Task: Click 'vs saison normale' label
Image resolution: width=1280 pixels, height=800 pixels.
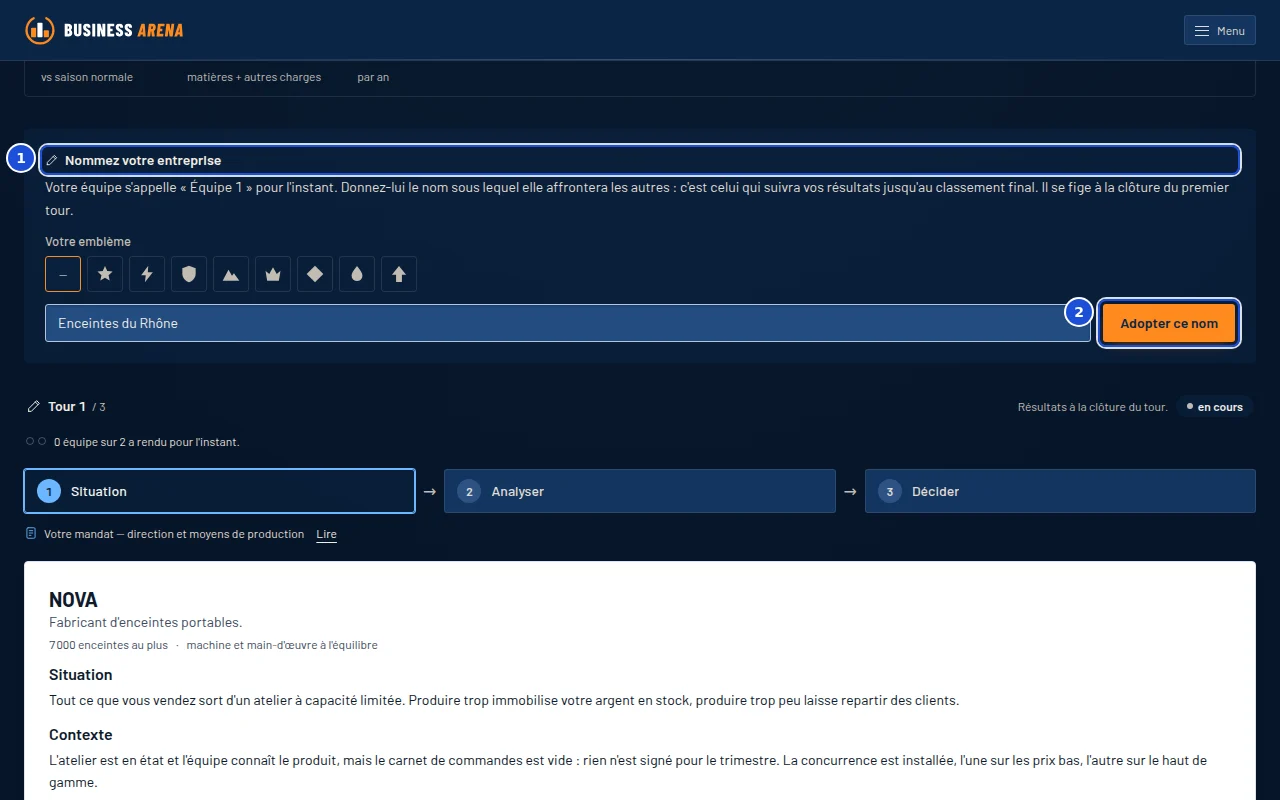Action: [87, 77]
